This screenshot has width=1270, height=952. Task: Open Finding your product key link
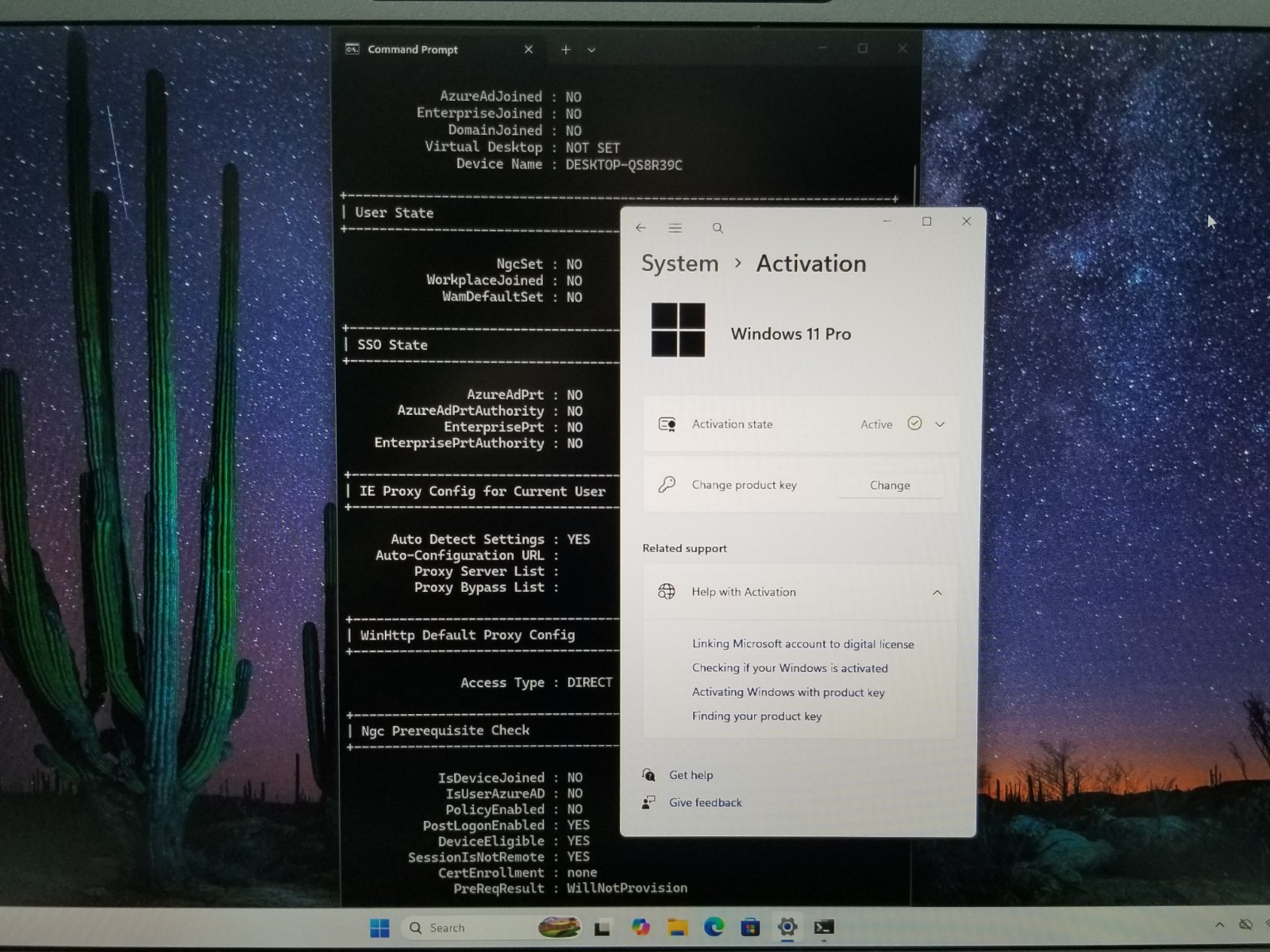tap(756, 716)
